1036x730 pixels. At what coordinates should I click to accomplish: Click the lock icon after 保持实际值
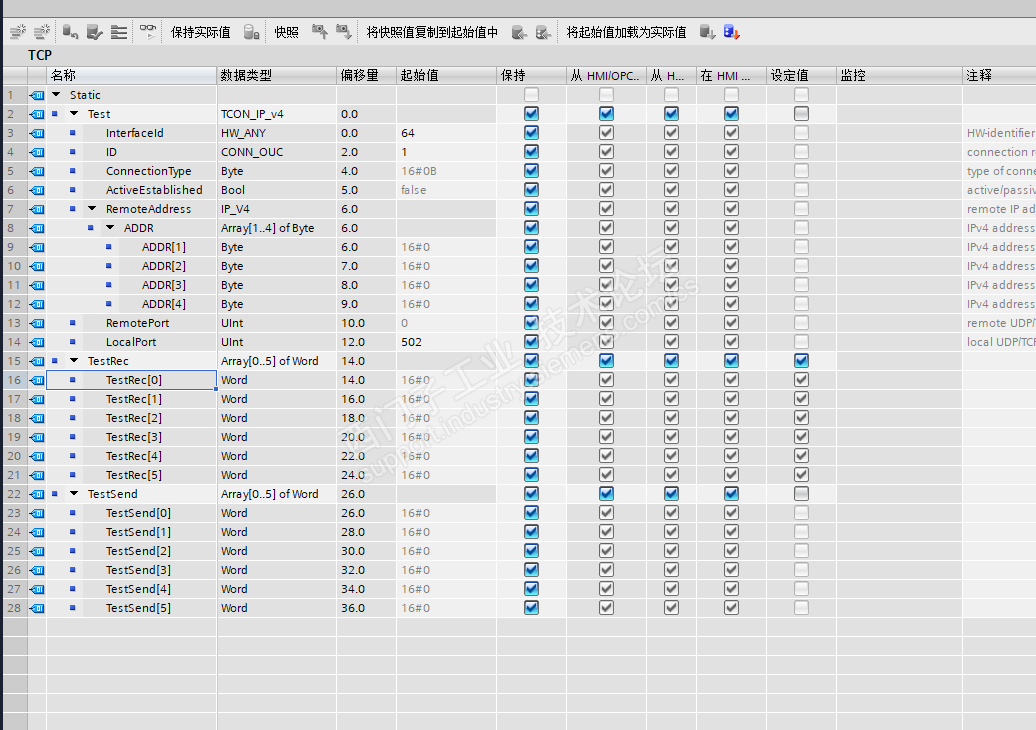click(251, 32)
